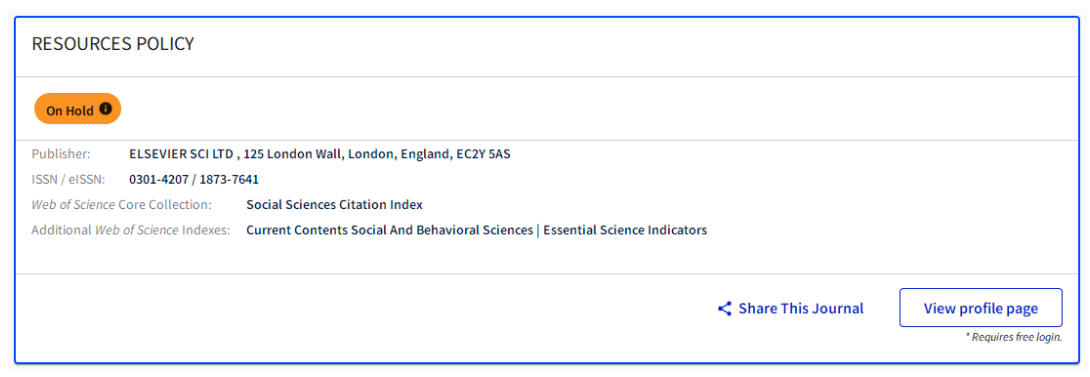
Task: Select the ELSEVIER SCI LTD publisher address text
Action: click(320, 154)
